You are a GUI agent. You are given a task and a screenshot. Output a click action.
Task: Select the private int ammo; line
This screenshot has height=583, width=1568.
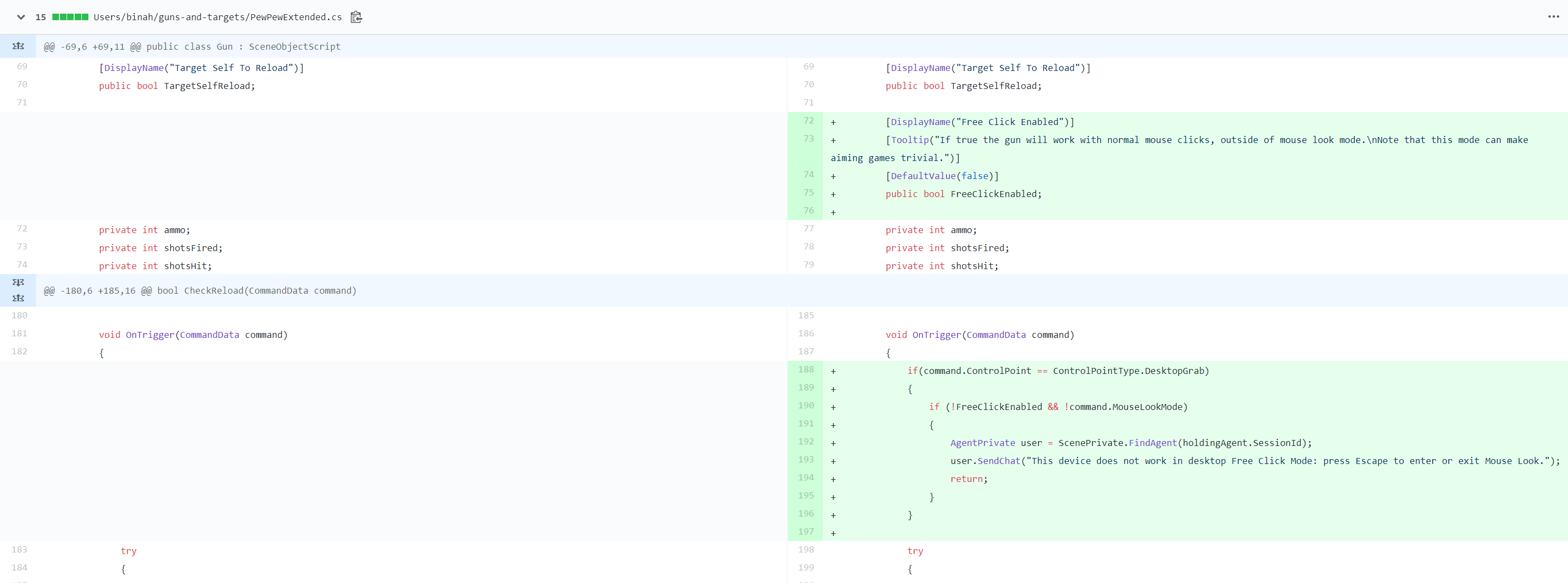144,230
